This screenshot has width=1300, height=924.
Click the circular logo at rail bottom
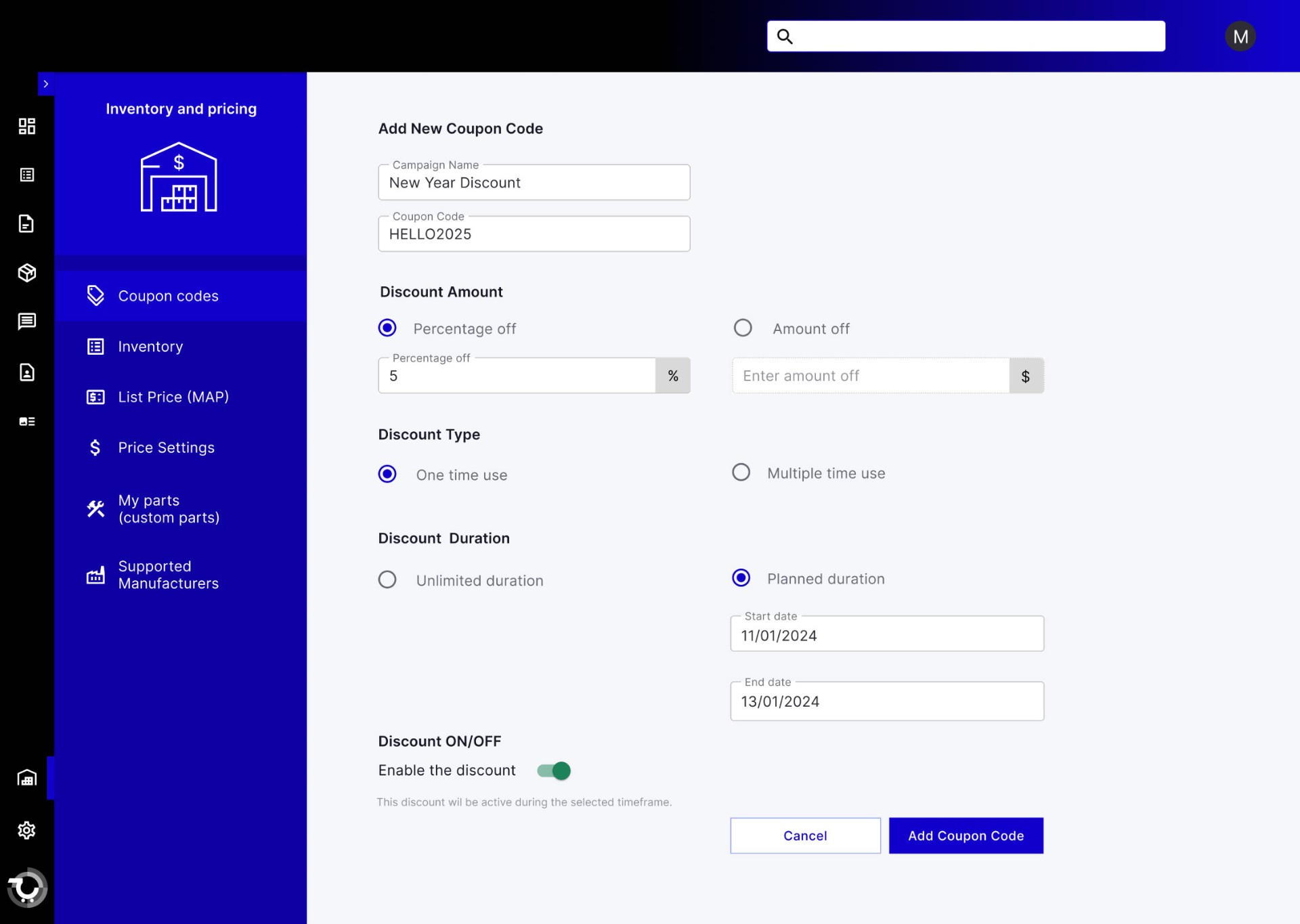coord(27,887)
